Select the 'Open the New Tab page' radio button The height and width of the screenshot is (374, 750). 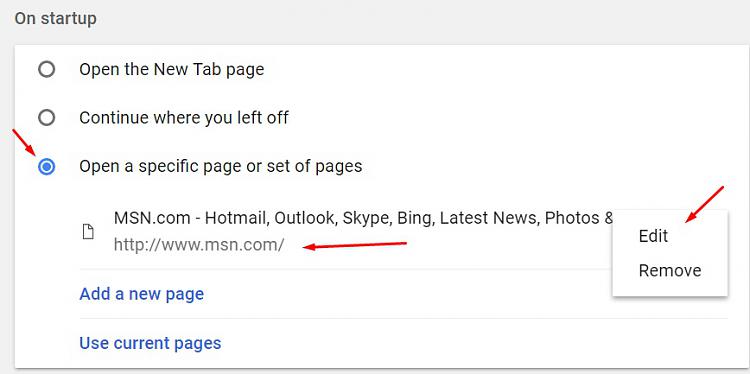pyautogui.click(x=46, y=70)
